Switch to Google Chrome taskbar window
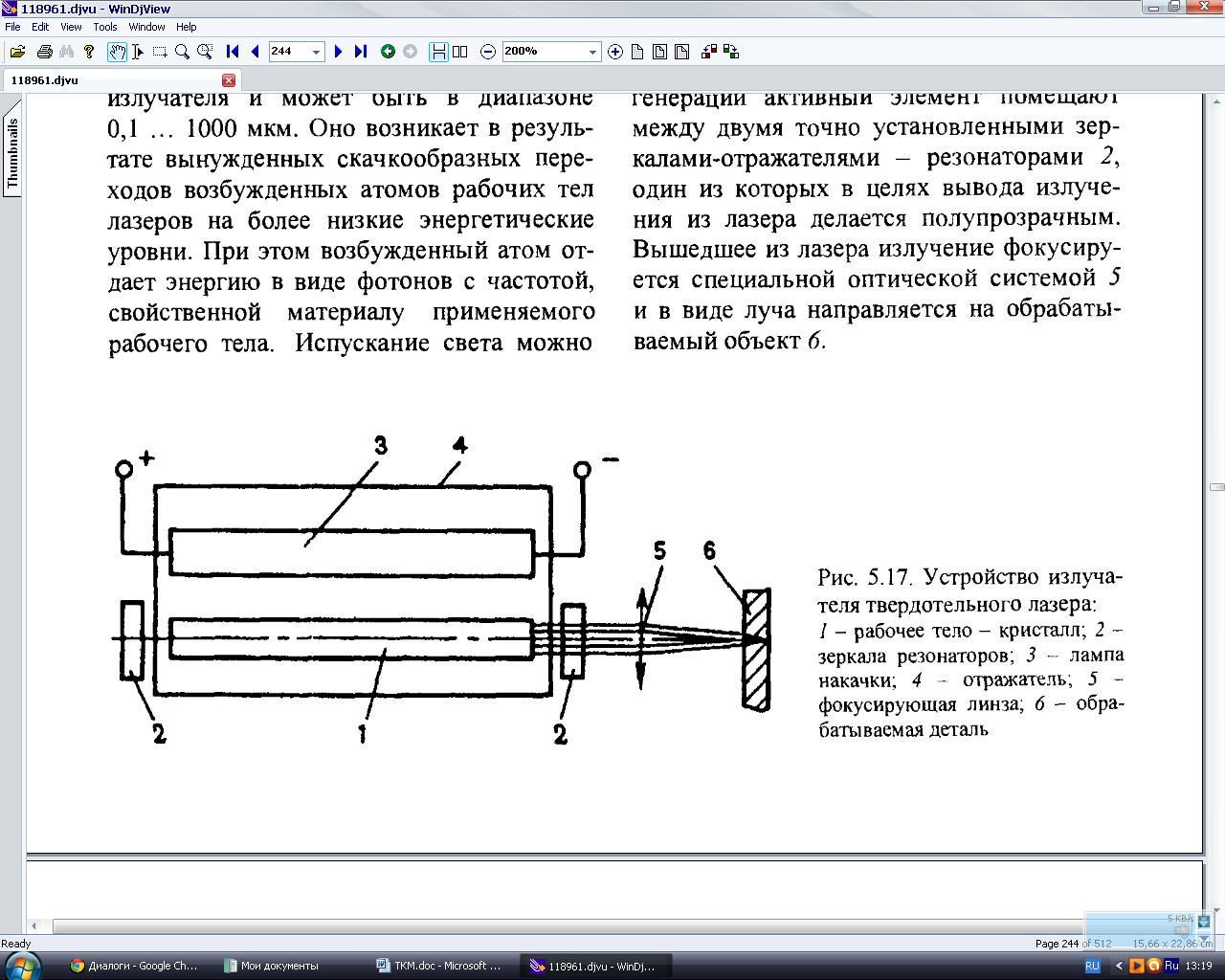The width and height of the screenshot is (1225, 980). (x=132, y=966)
